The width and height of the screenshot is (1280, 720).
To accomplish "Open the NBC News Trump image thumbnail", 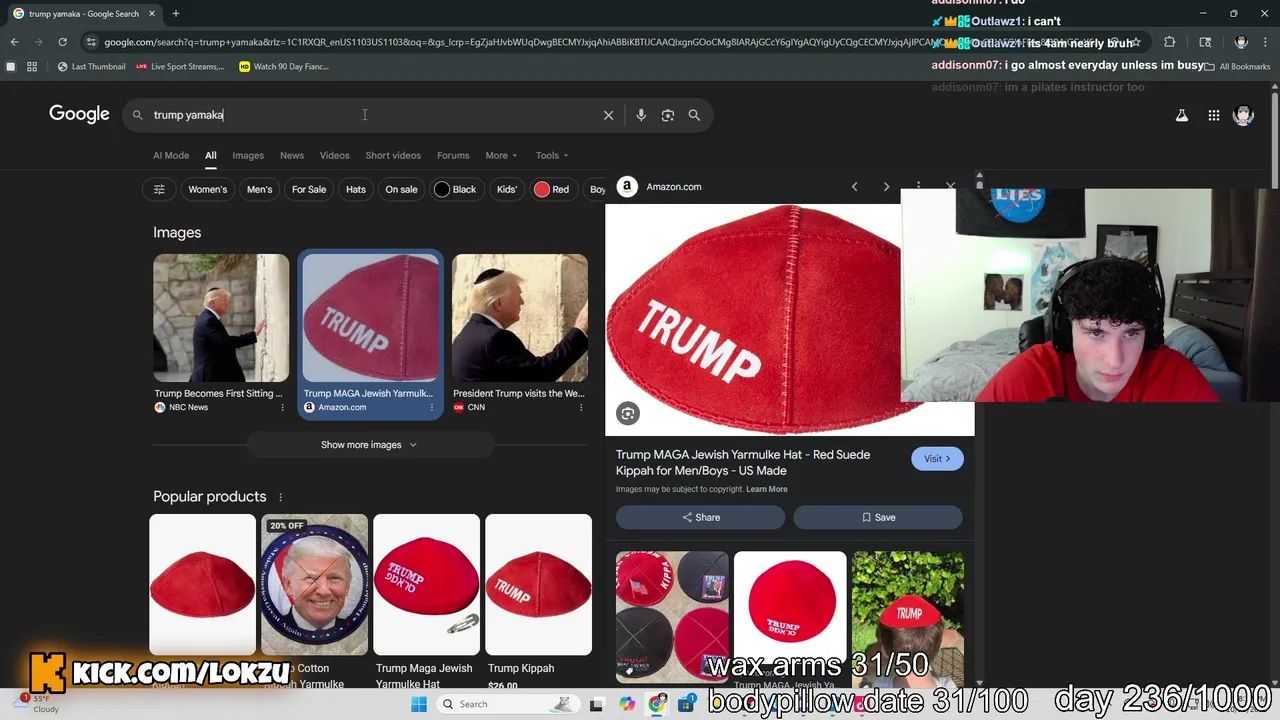I will [x=221, y=318].
